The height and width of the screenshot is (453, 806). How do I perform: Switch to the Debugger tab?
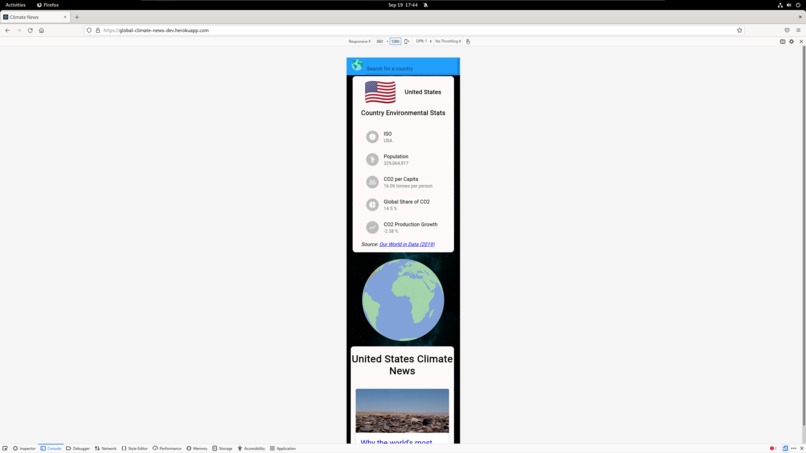pos(78,448)
